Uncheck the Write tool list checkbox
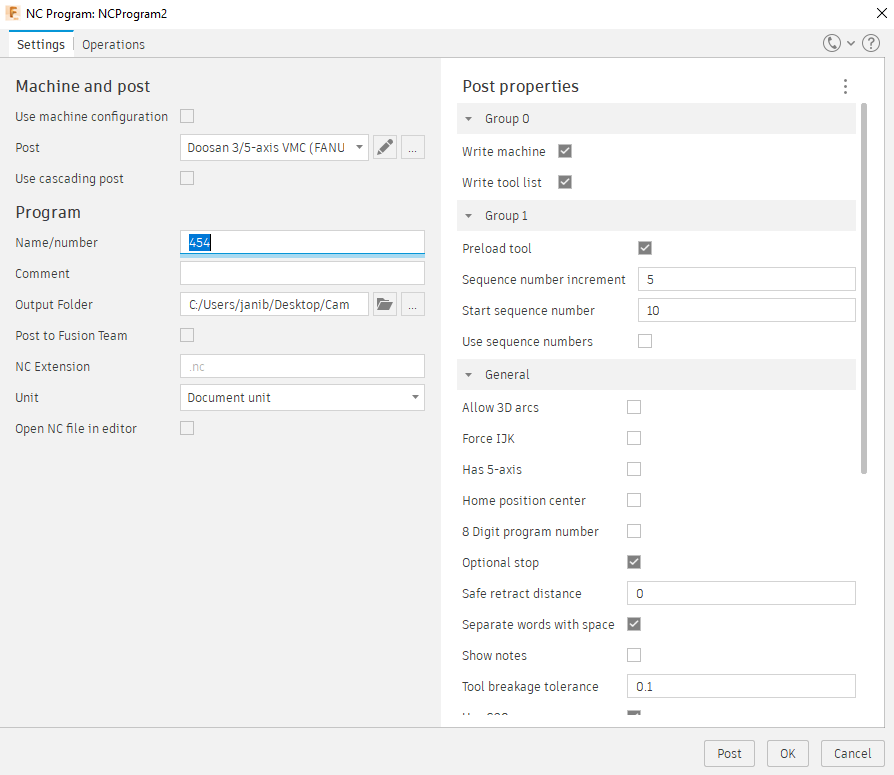 (565, 183)
